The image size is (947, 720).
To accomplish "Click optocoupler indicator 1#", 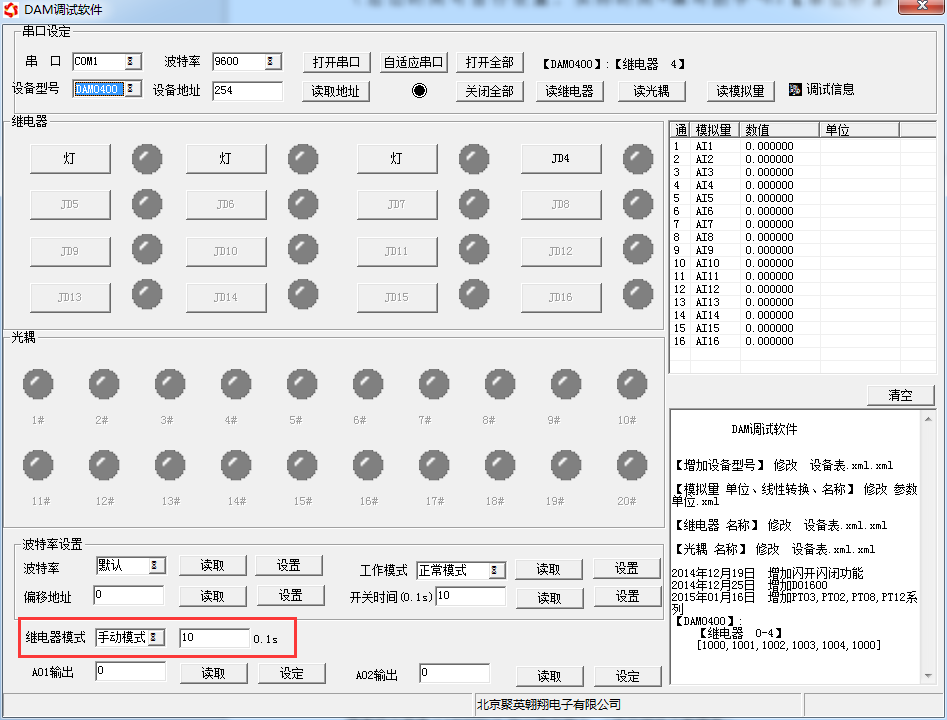I will pos(38,384).
